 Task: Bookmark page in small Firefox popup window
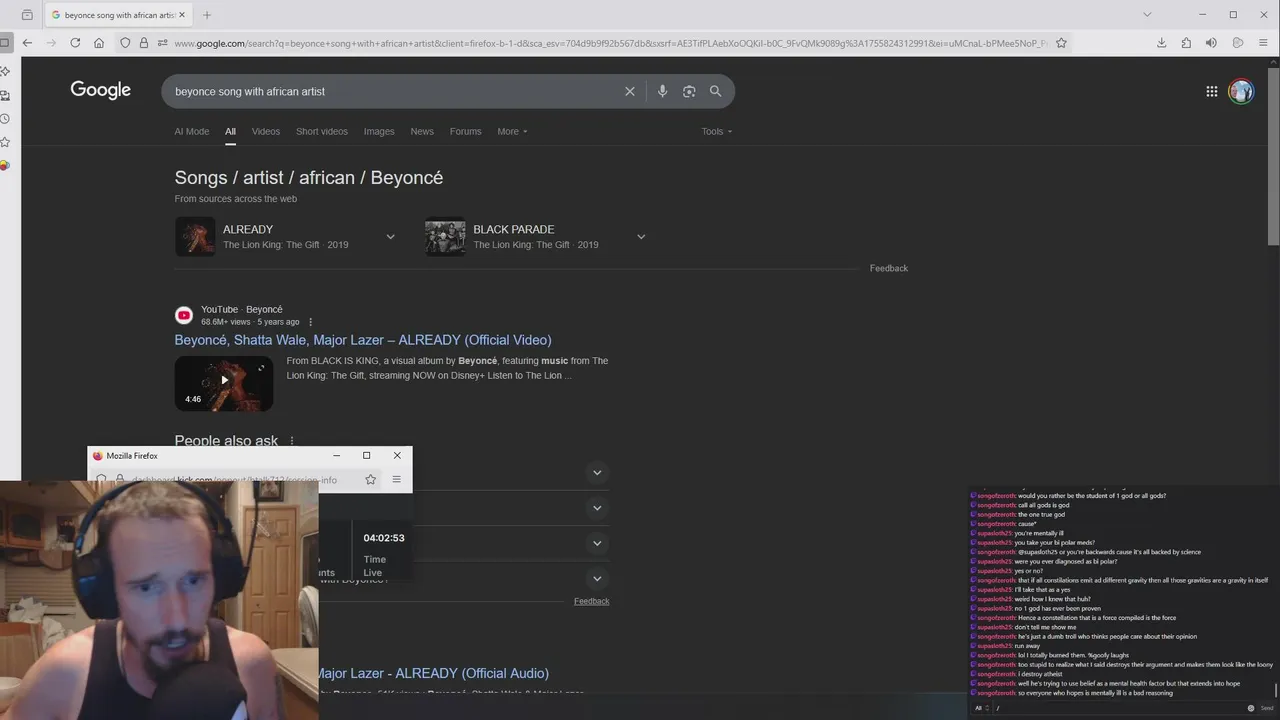pos(370,480)
